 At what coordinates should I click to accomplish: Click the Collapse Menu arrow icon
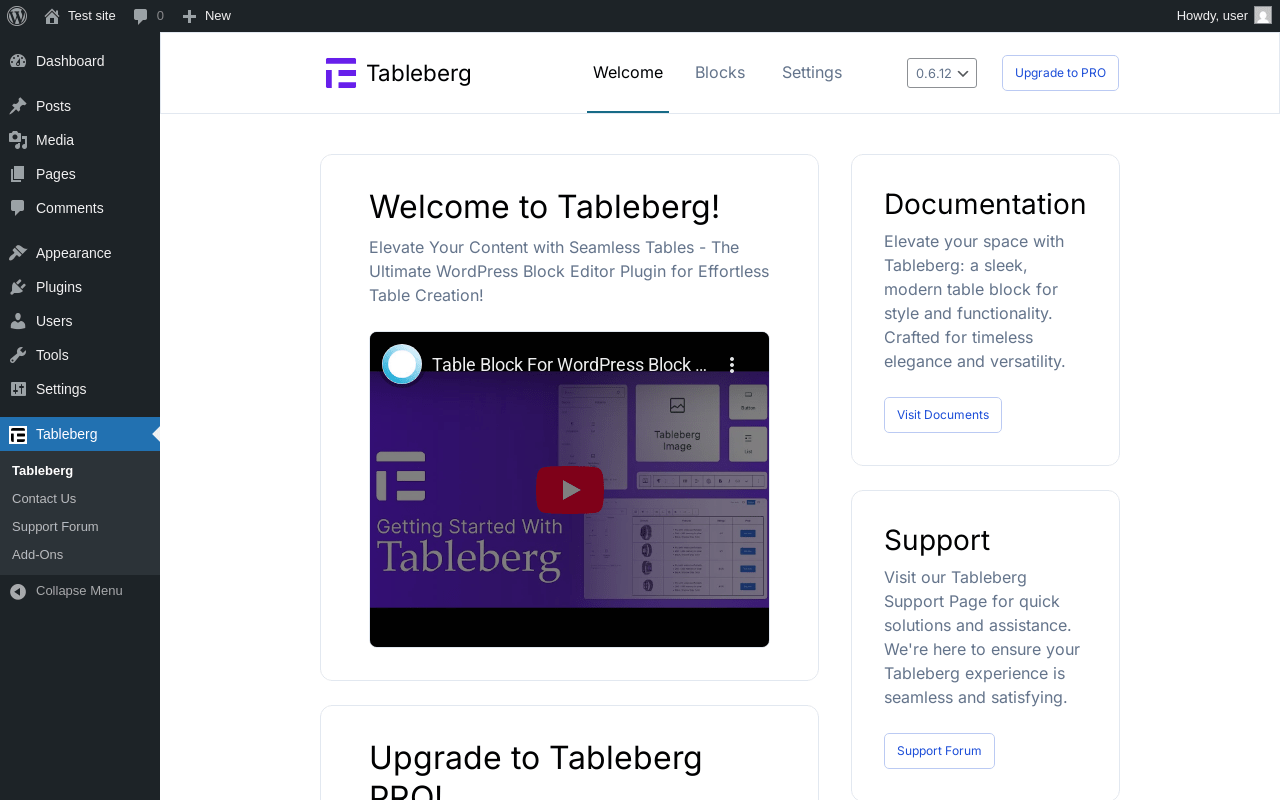pos(18,591)
